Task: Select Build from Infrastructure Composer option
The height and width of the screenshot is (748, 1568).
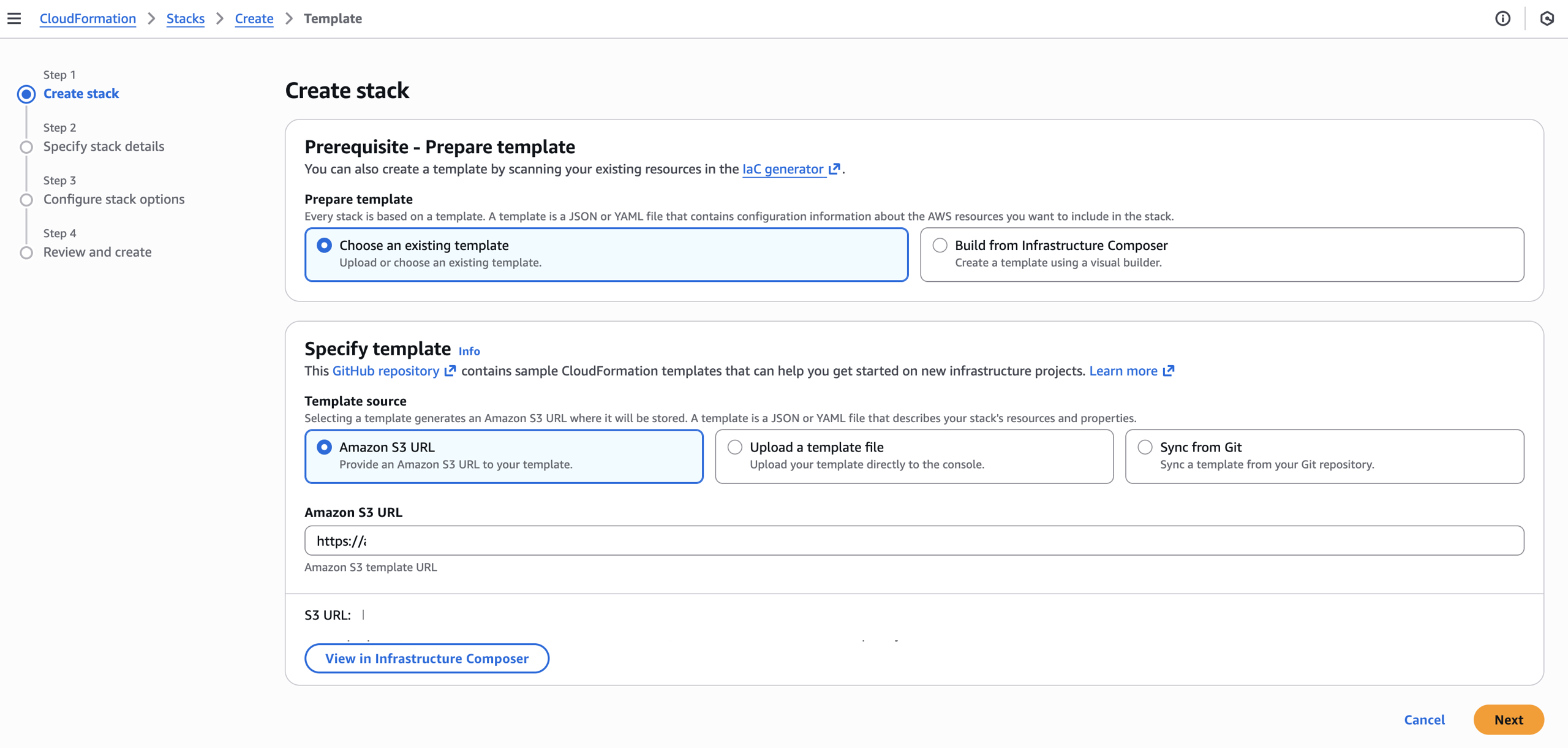Action: pos(940,246)
